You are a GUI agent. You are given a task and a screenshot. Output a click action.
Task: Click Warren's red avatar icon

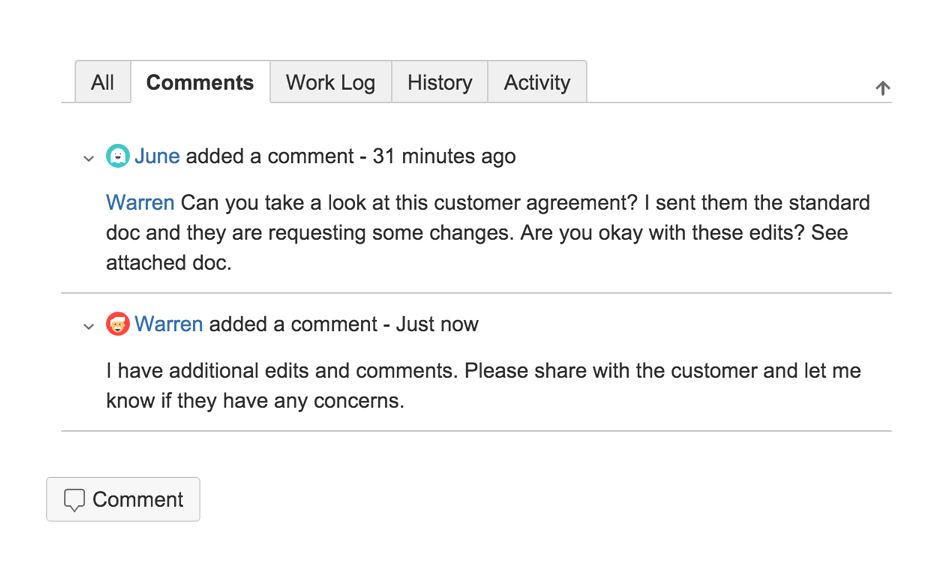click(x=118, y=324)
